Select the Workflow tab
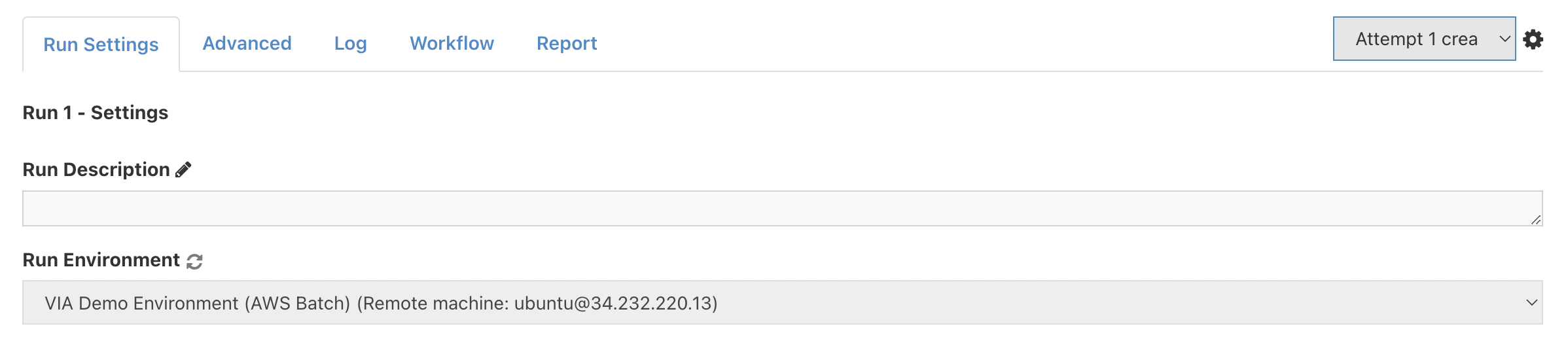Image resolution: width=1568 pixels, height=356 pixels. click(x=452, y=43)
